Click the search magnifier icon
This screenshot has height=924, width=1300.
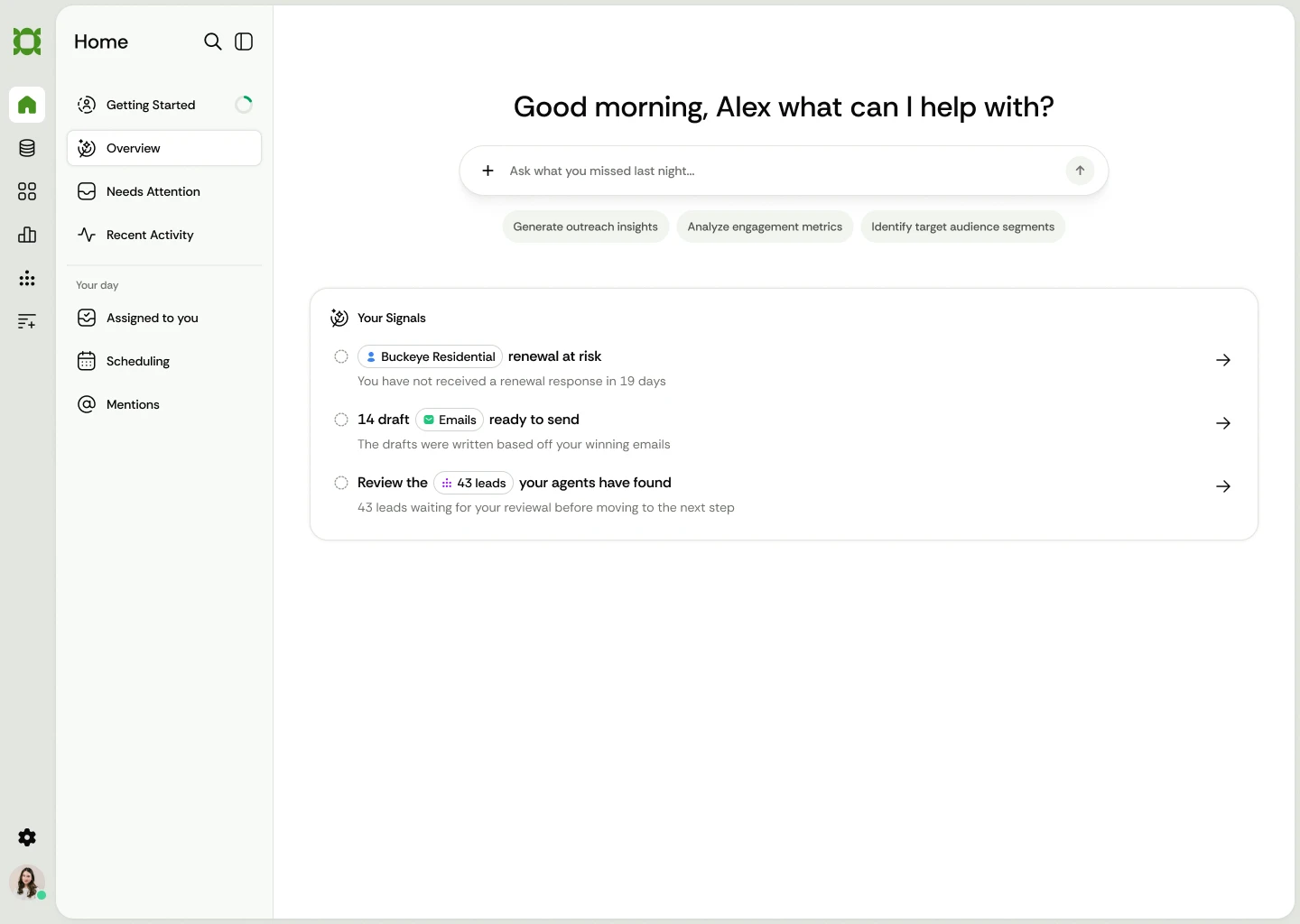213,42
